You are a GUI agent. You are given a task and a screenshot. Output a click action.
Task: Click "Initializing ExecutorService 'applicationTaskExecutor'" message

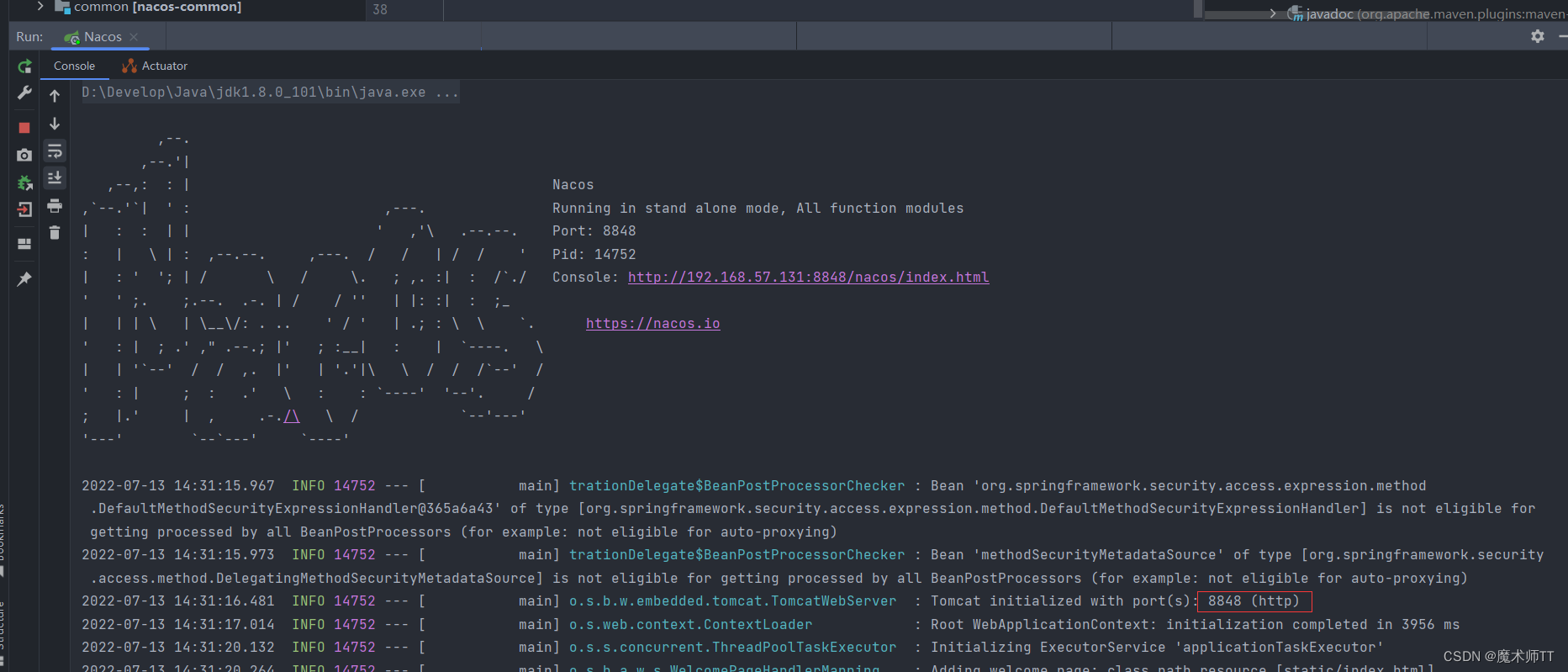[1157, 647]
